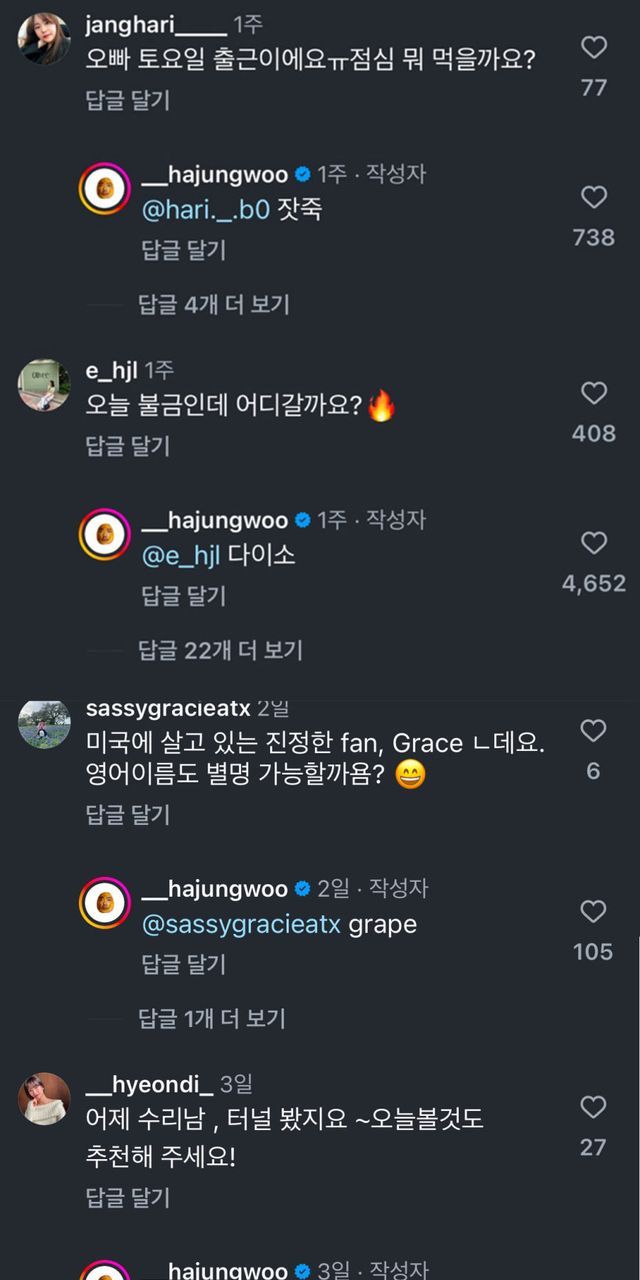The width and height of the screenshot is (640, 1280).
Task: Expand '답글 22개 더 보기' replies
Action: [x=219, y=650]
